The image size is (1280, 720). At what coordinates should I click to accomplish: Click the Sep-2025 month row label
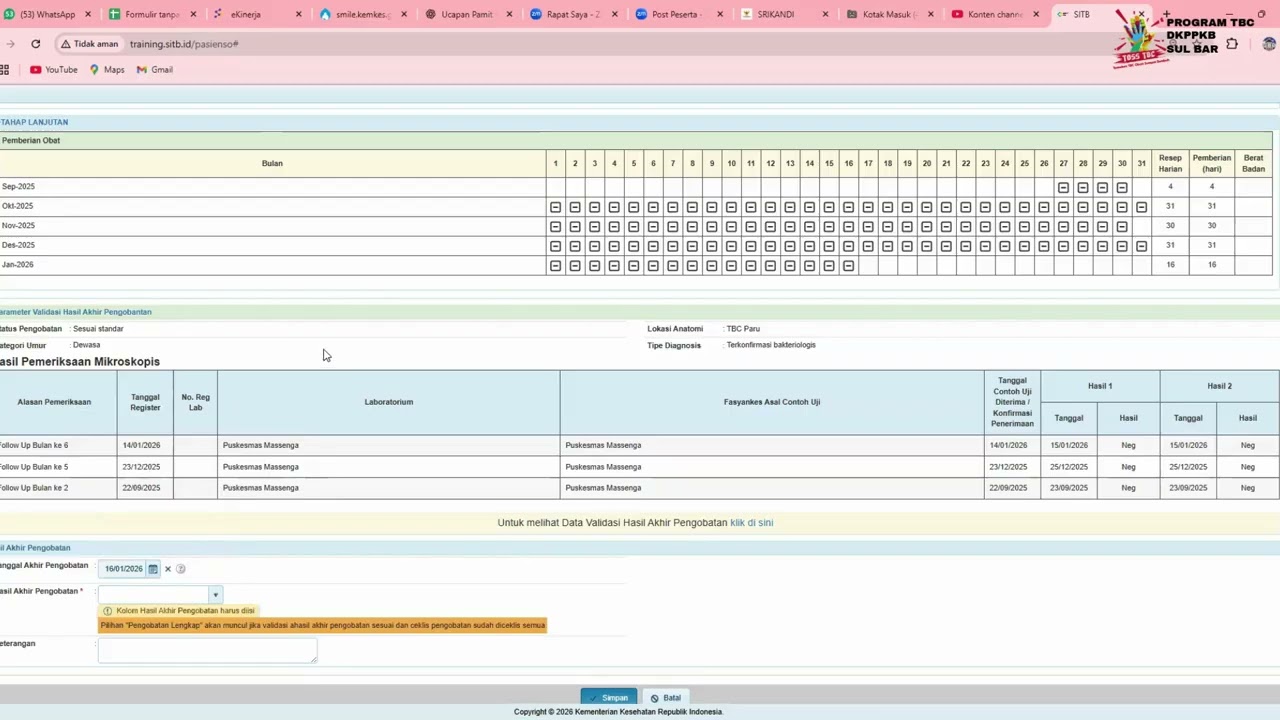point(18,187)
